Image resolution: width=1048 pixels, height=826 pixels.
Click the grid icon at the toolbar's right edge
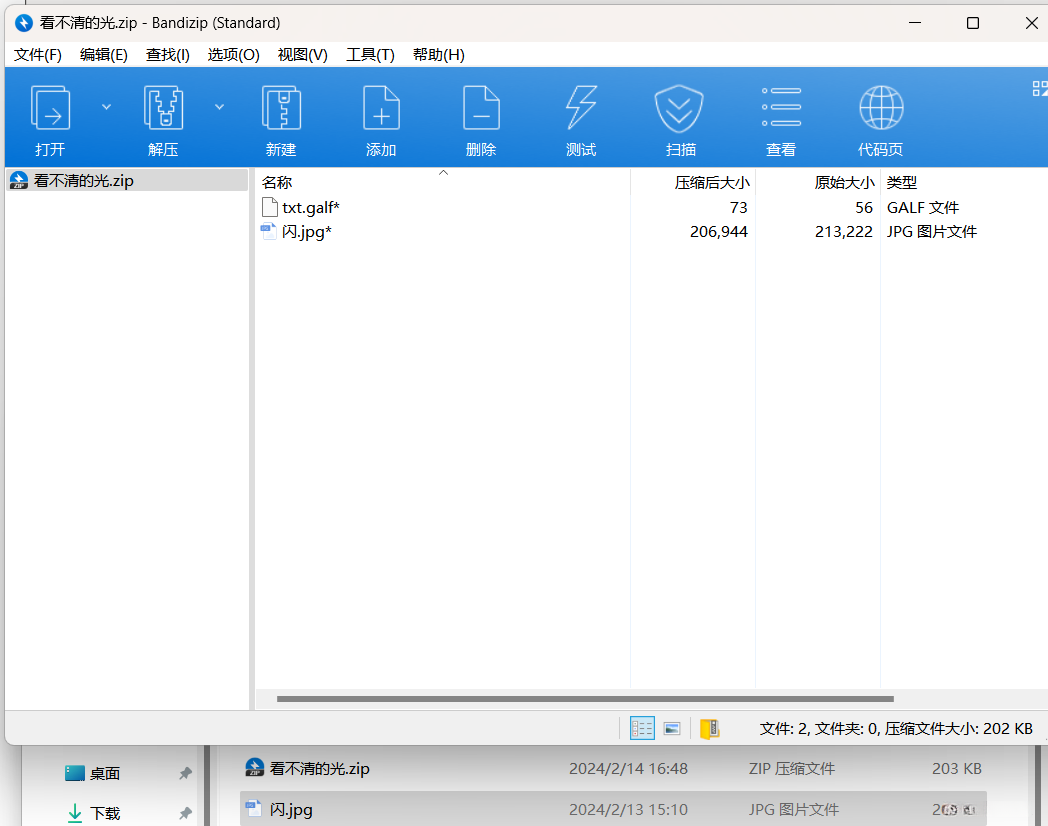click(x=1040, y=88)
